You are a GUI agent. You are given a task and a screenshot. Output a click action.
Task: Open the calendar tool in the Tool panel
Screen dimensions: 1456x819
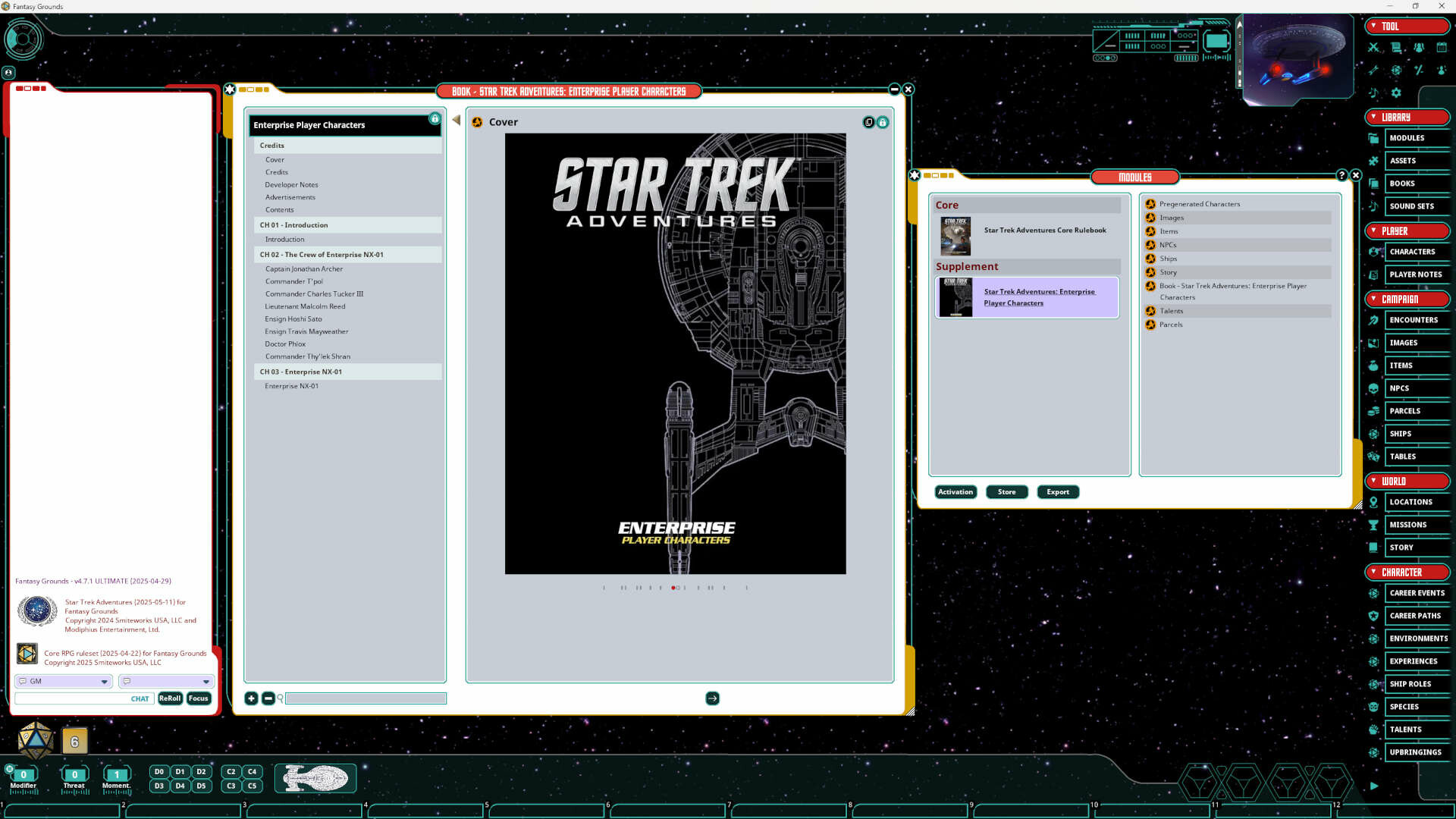pyautogui.click(x=1442, y=47)
